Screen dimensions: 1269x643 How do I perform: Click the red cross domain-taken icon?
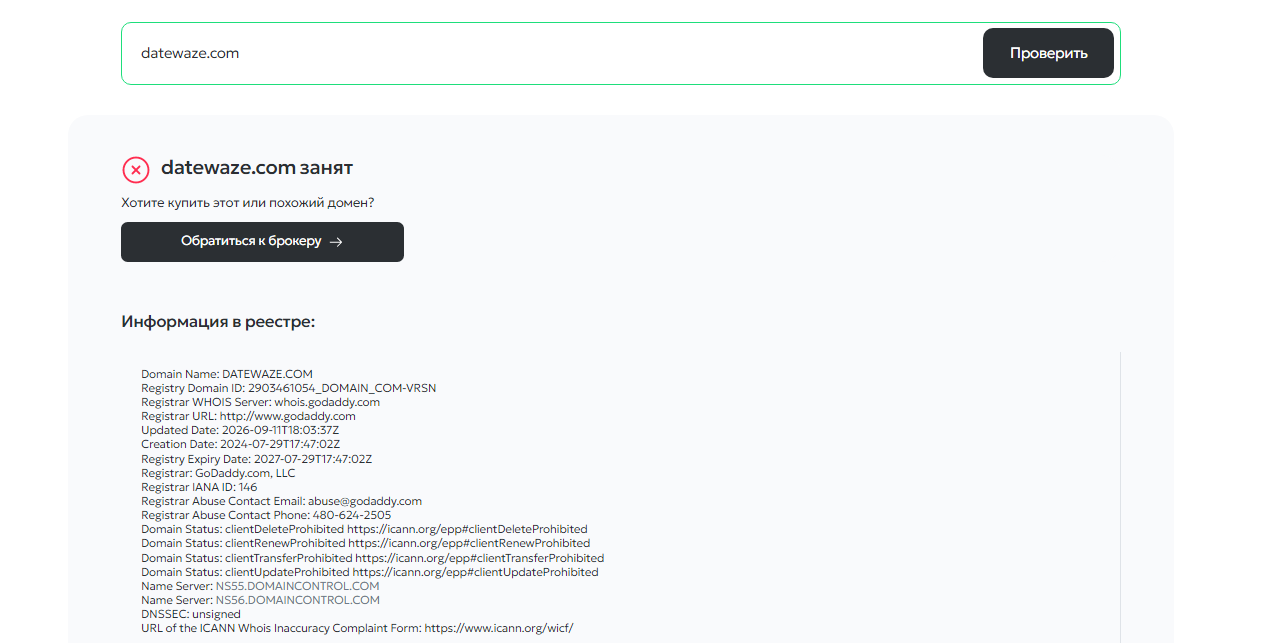[136, 169]
